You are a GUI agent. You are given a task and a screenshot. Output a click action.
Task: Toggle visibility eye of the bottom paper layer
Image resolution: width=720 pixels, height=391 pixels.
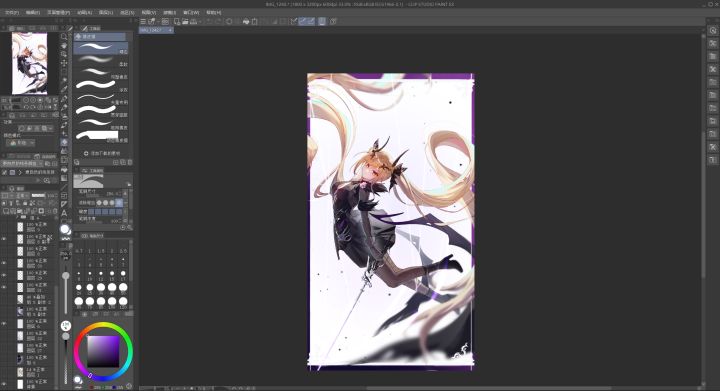4,384
